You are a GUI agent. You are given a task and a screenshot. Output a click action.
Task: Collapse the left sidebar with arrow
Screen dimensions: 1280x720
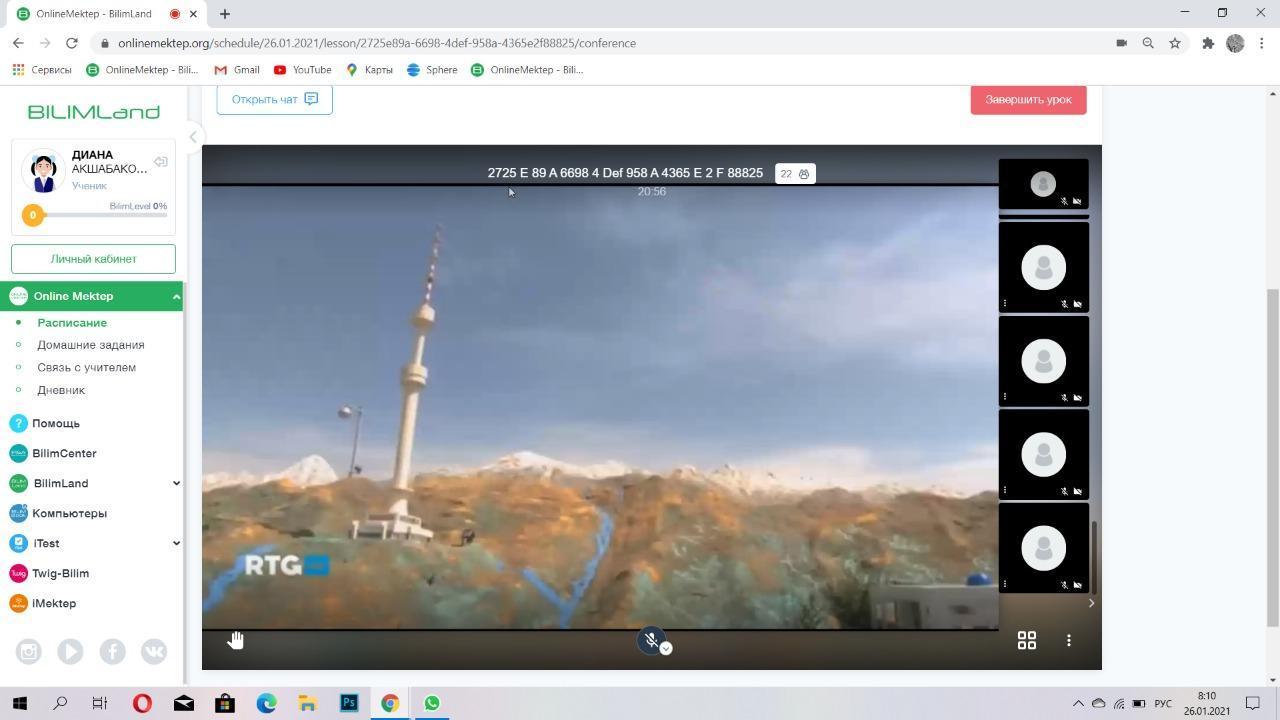pyautogui.click(x=193, y=137)
